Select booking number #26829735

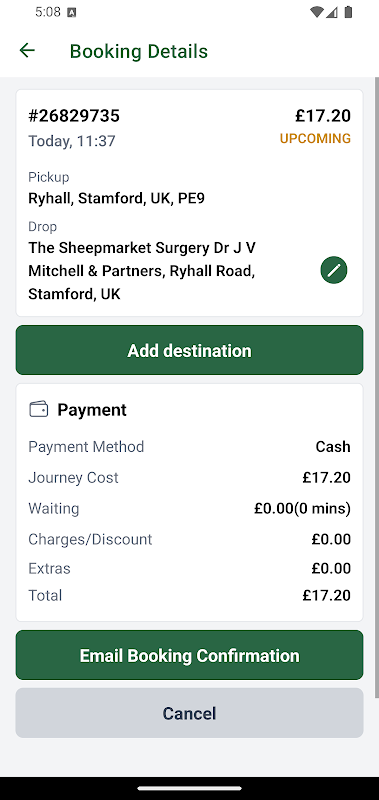[x=74, y=116]
